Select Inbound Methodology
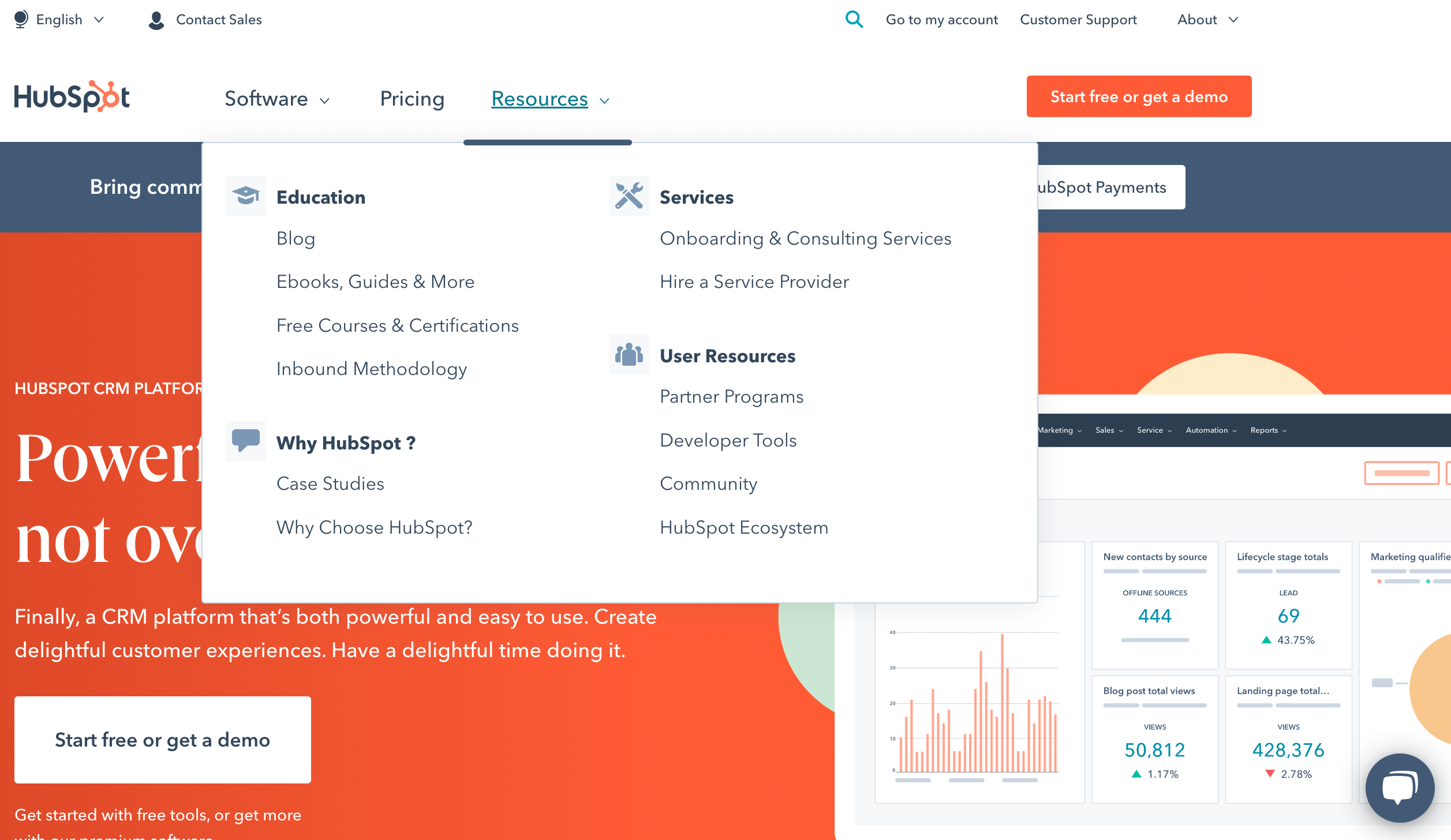Image resolution: width=1451 pixels, height=840 pixels. 372,369
